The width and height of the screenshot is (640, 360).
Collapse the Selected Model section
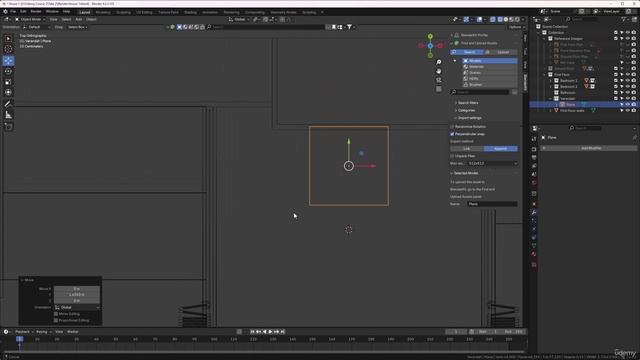tap(465, 173)
